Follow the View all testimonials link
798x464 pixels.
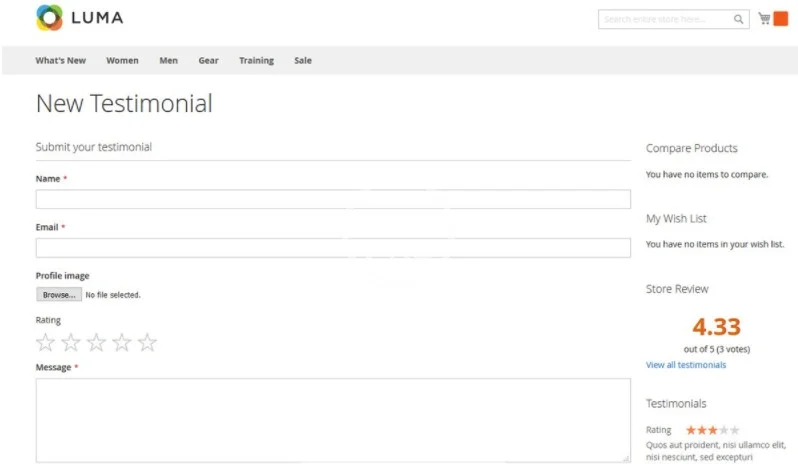(x=686, y=365)
